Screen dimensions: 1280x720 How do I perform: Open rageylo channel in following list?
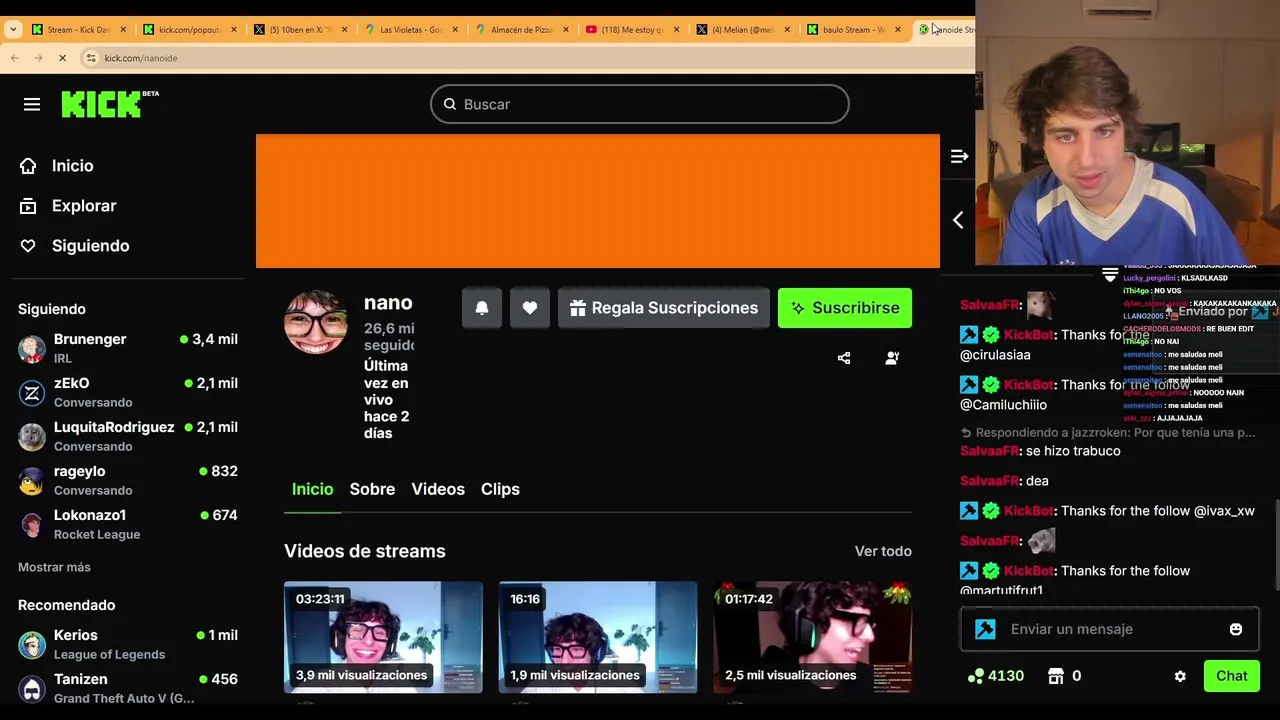click(128, 480)
